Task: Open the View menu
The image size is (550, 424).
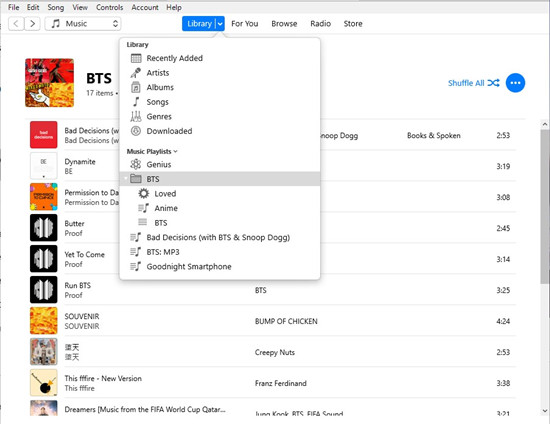Action: click(80, 7)
